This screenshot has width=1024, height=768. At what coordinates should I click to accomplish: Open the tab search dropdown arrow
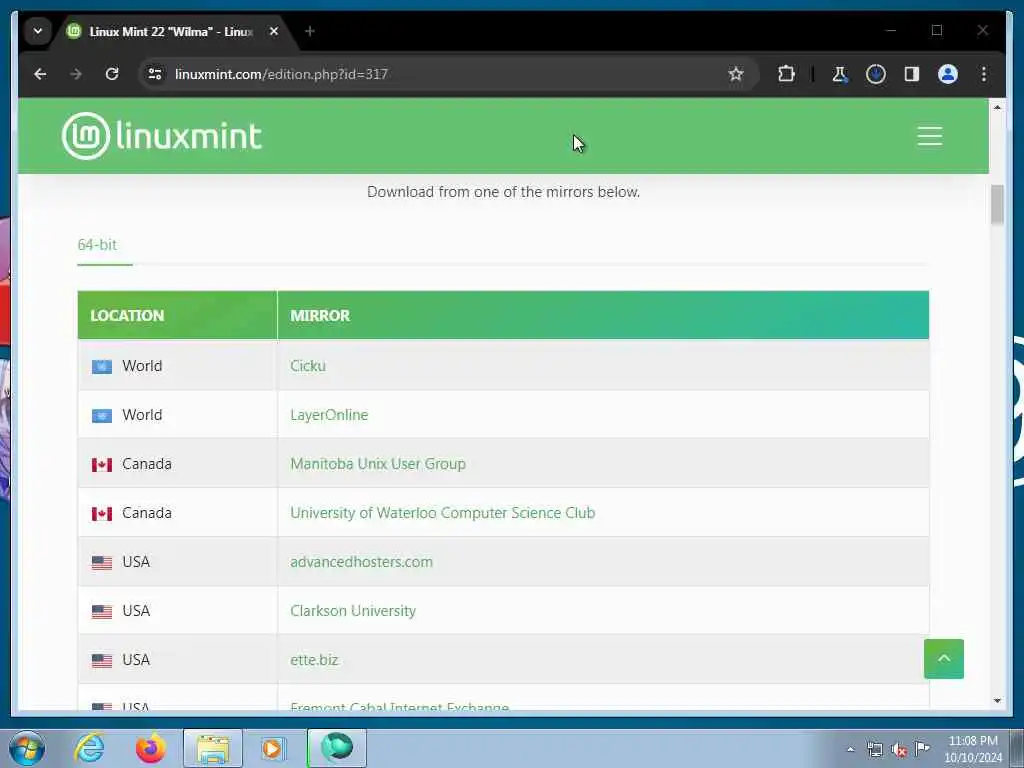pyautogui.click(x=38, y=31)
